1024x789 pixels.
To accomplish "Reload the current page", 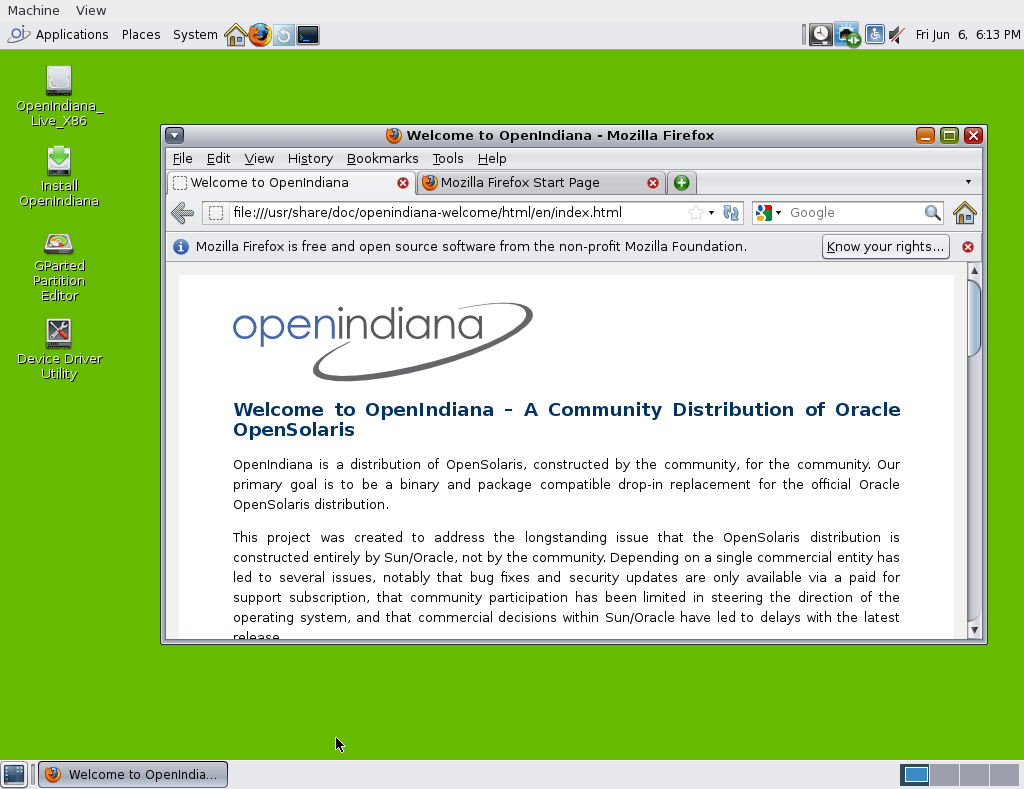I will [731, 213].
